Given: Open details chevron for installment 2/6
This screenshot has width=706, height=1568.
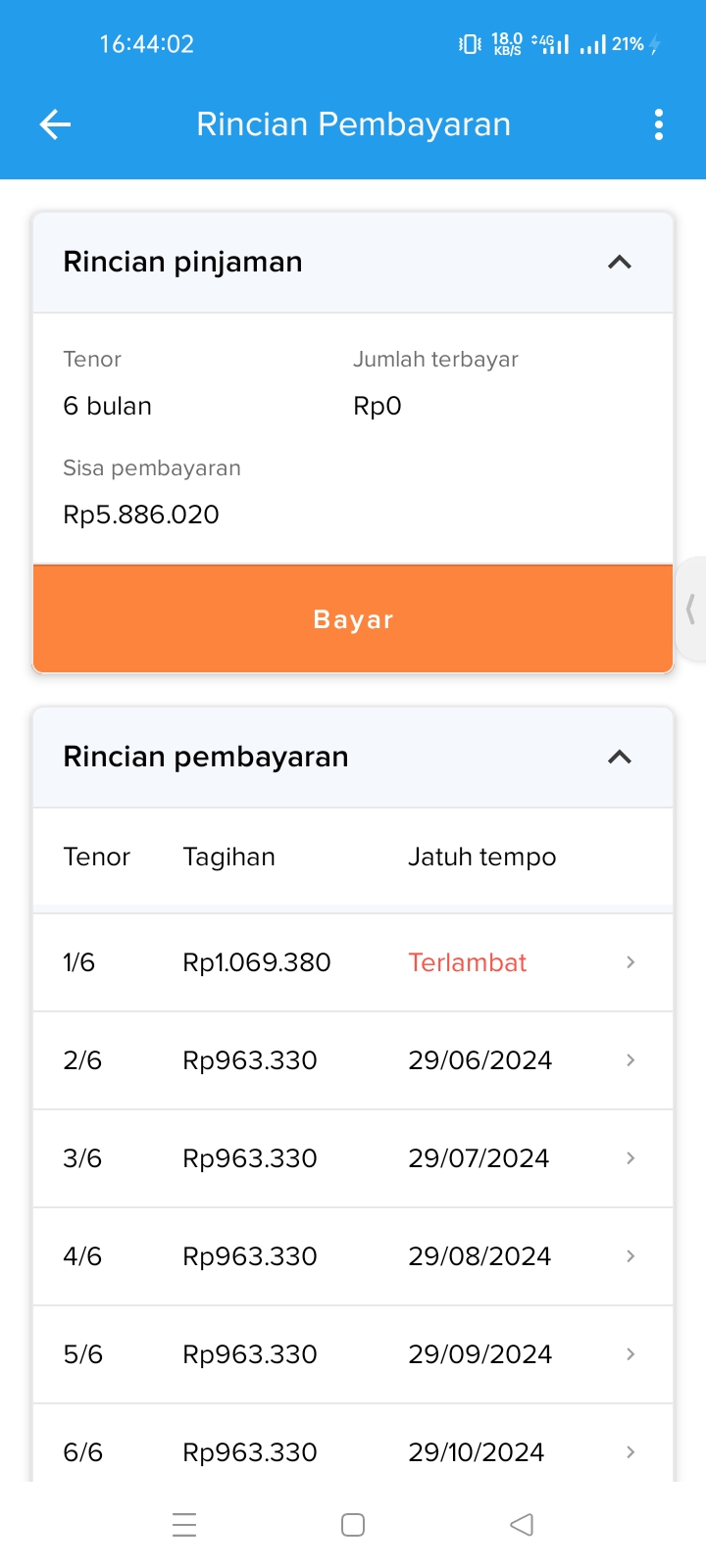Looking at the screenshot, I should pos(630,1060).
